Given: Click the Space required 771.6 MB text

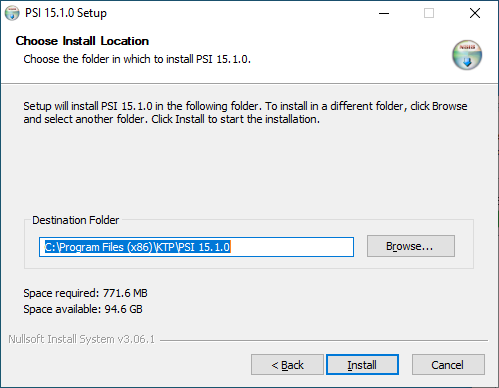Looking at the screenshot, I should point(85,293).
